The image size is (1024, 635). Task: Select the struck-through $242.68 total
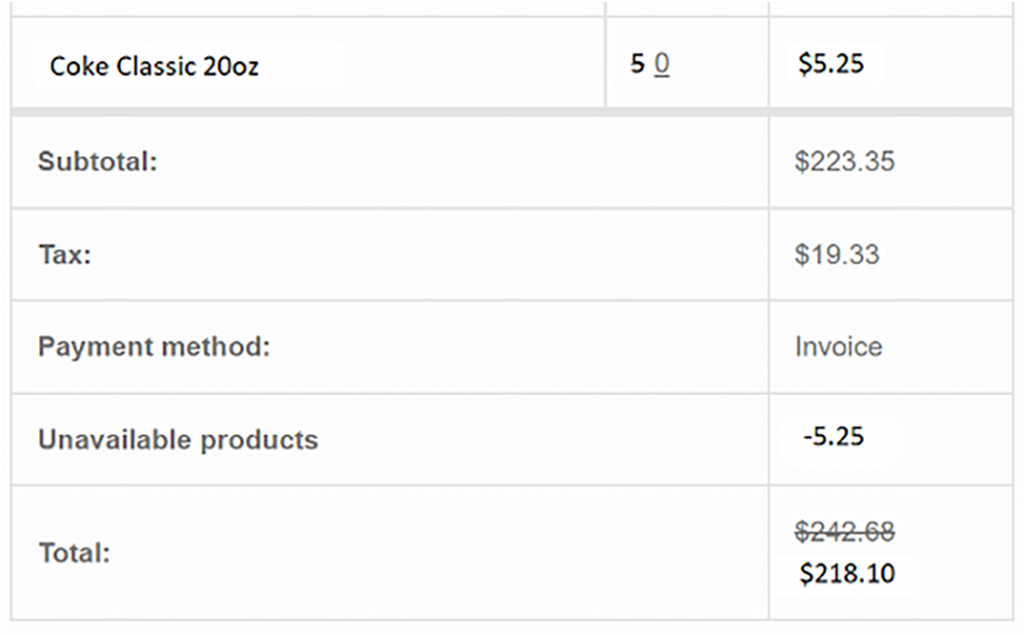tap(844, 532)
